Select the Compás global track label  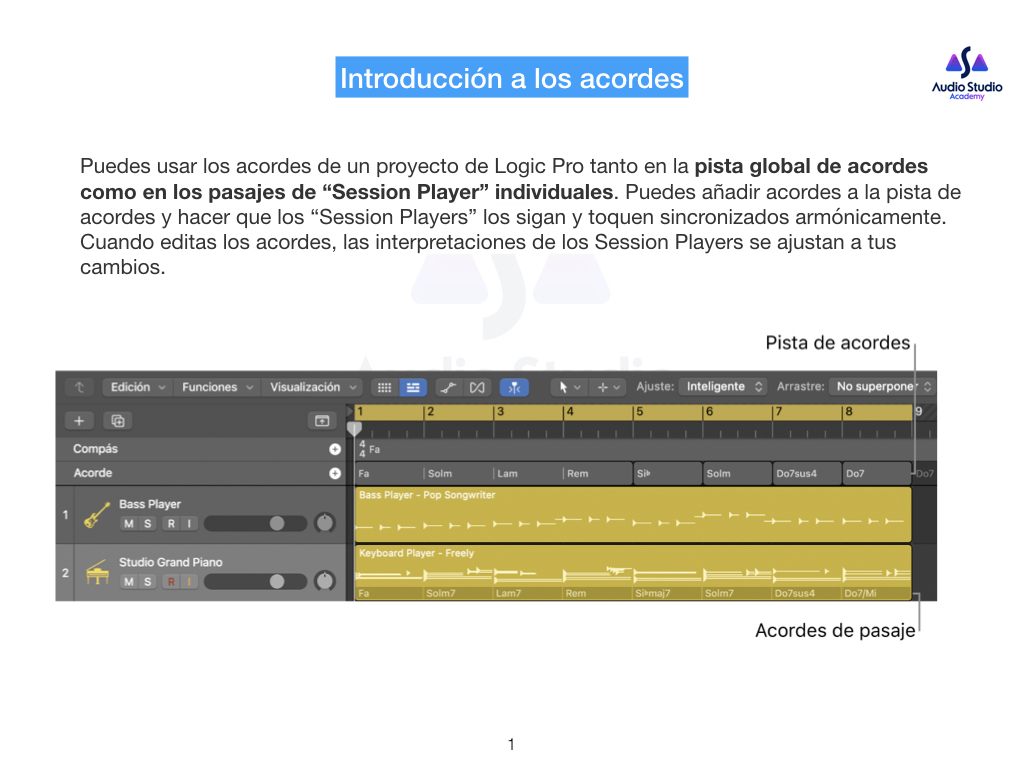[95, 449]
